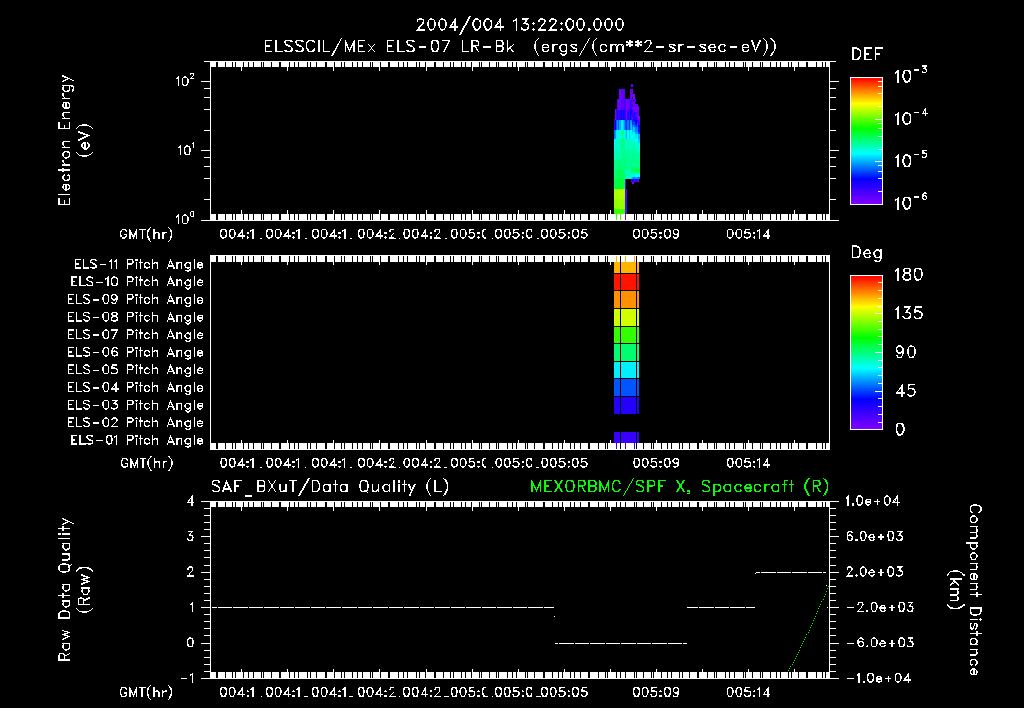Select the ELS-10 Pitch Angle row label

point(136,282)
